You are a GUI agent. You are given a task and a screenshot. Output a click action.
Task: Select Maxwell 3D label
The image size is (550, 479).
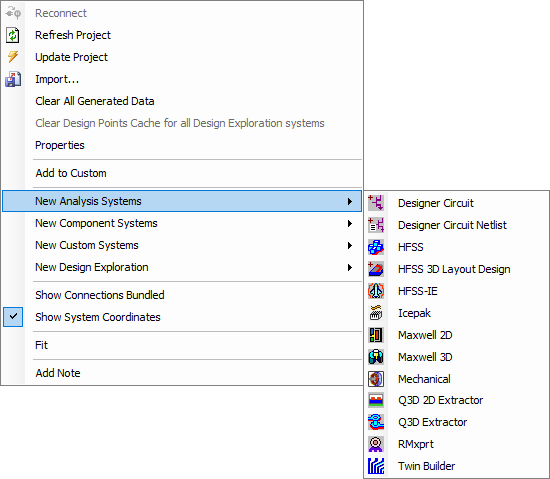pos(425,357)
